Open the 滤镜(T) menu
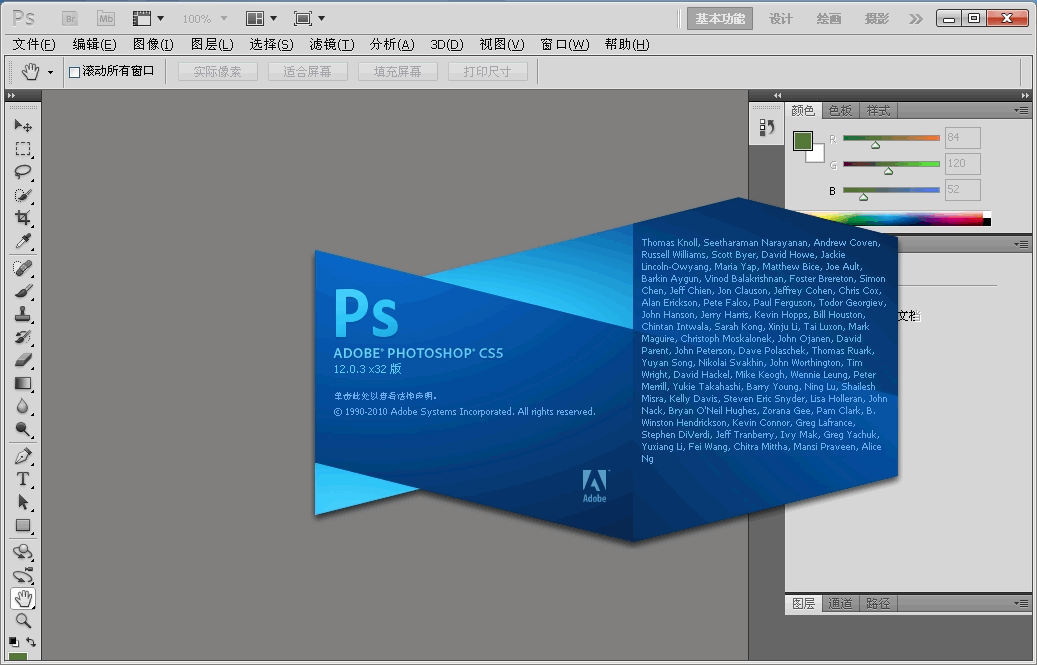Viewport: 1037px width, 665px height. (x=332, y=44)
